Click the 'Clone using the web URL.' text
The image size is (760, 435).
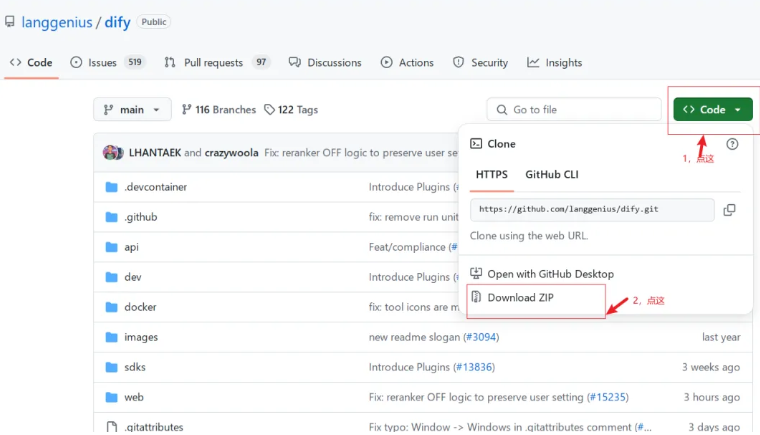tap(529, 236)
